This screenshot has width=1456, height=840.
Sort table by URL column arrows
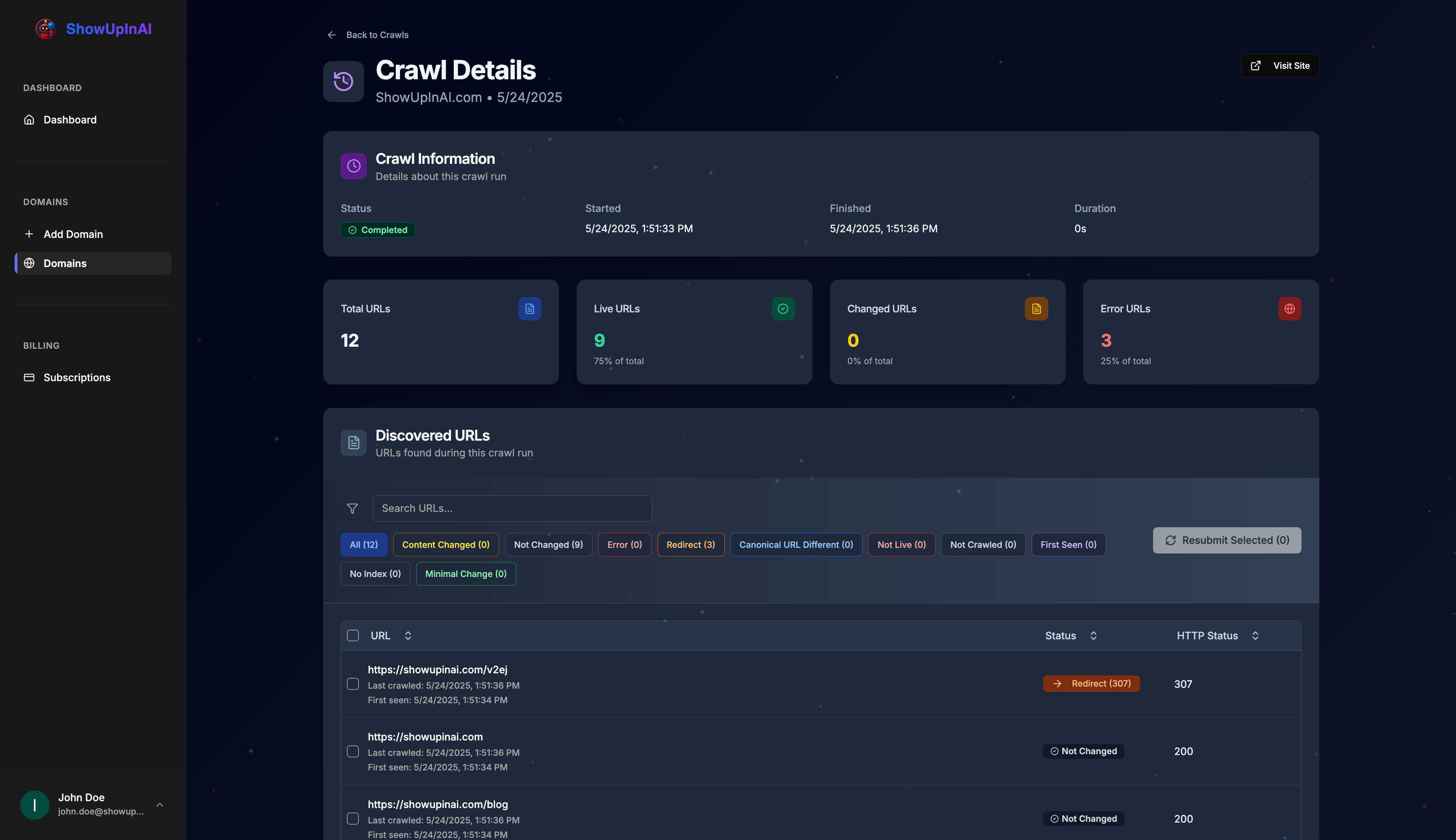408,636
